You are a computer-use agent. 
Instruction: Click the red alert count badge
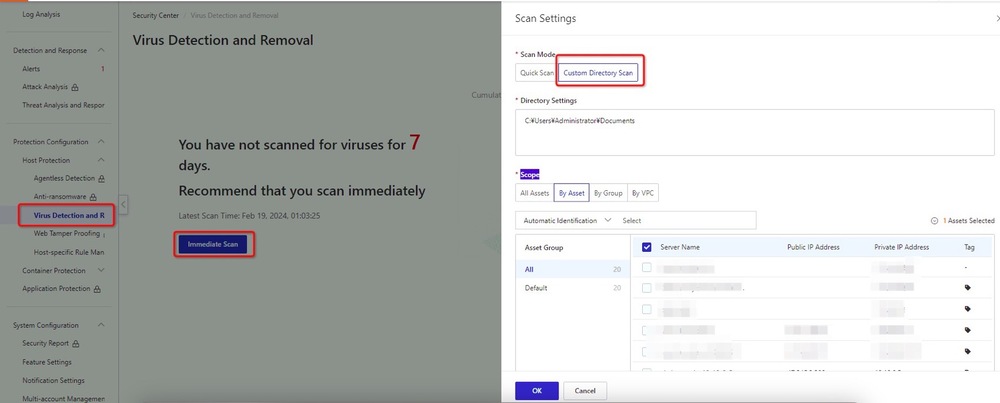(102, 69)
